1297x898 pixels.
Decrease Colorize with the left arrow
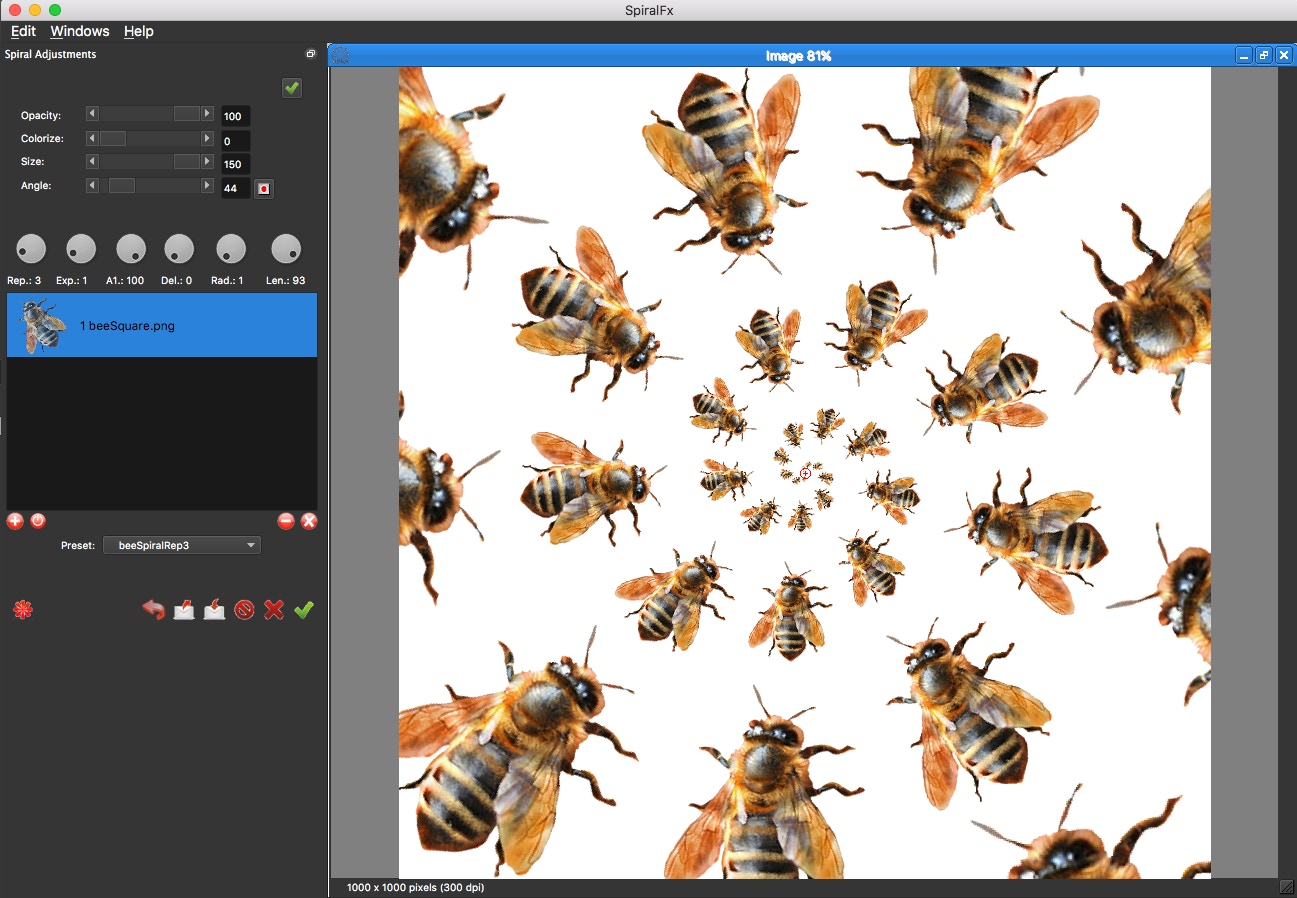tap(92, 138)
